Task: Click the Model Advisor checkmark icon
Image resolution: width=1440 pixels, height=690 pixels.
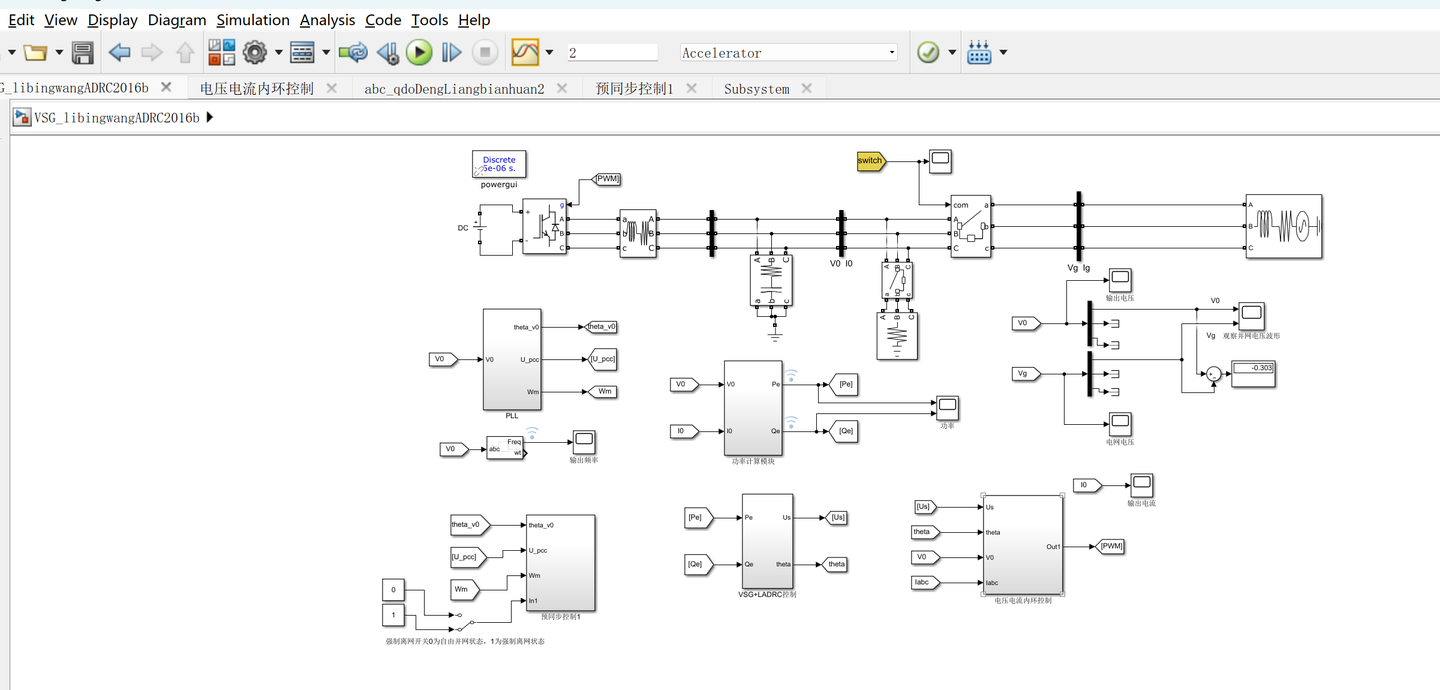Action: [x=928, y=52]
